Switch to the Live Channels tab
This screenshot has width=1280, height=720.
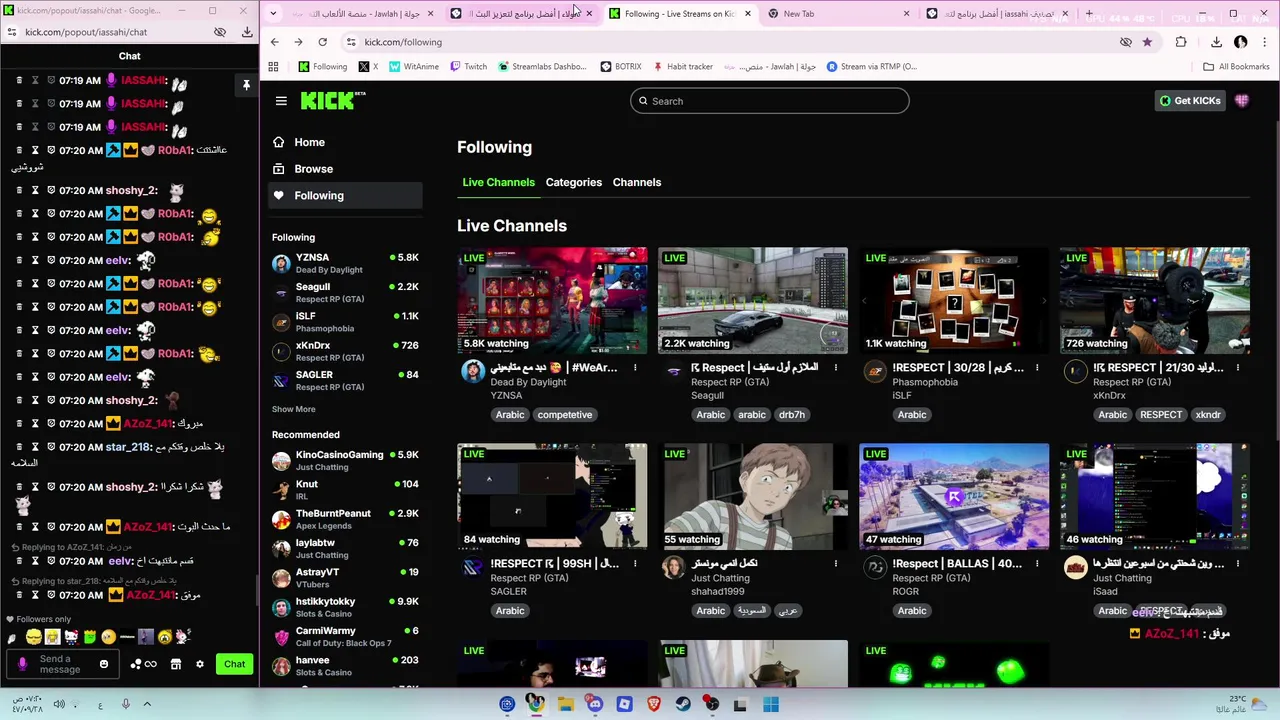[498, 182]
